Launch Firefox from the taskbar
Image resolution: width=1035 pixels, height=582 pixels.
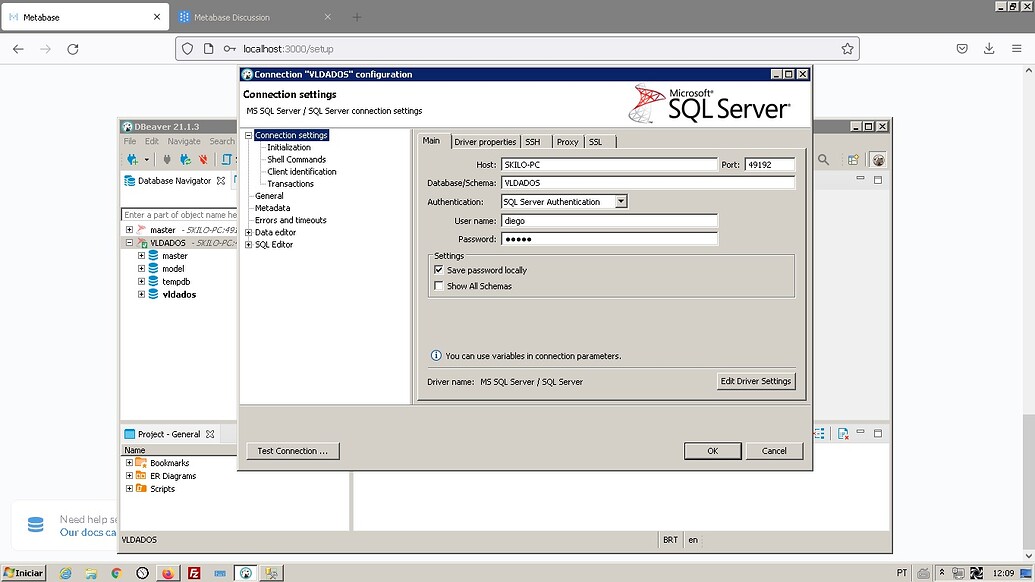(x=166, y=573)
